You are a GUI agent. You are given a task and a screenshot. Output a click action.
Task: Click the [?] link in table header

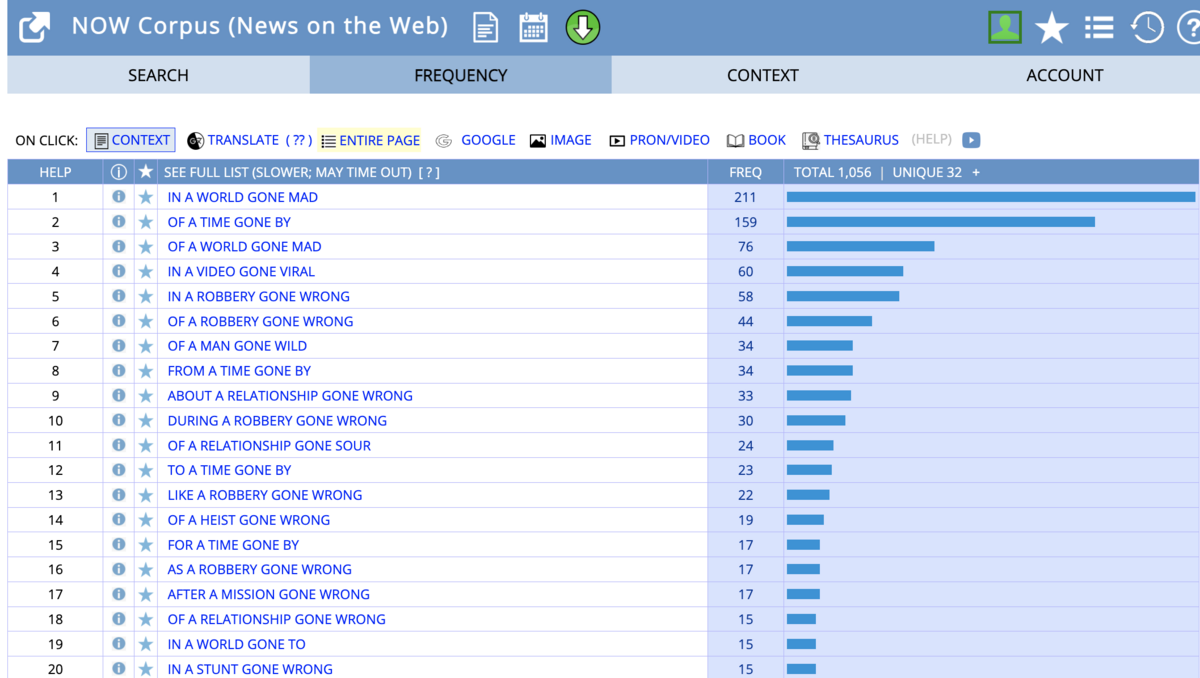(x=429, y=172)
